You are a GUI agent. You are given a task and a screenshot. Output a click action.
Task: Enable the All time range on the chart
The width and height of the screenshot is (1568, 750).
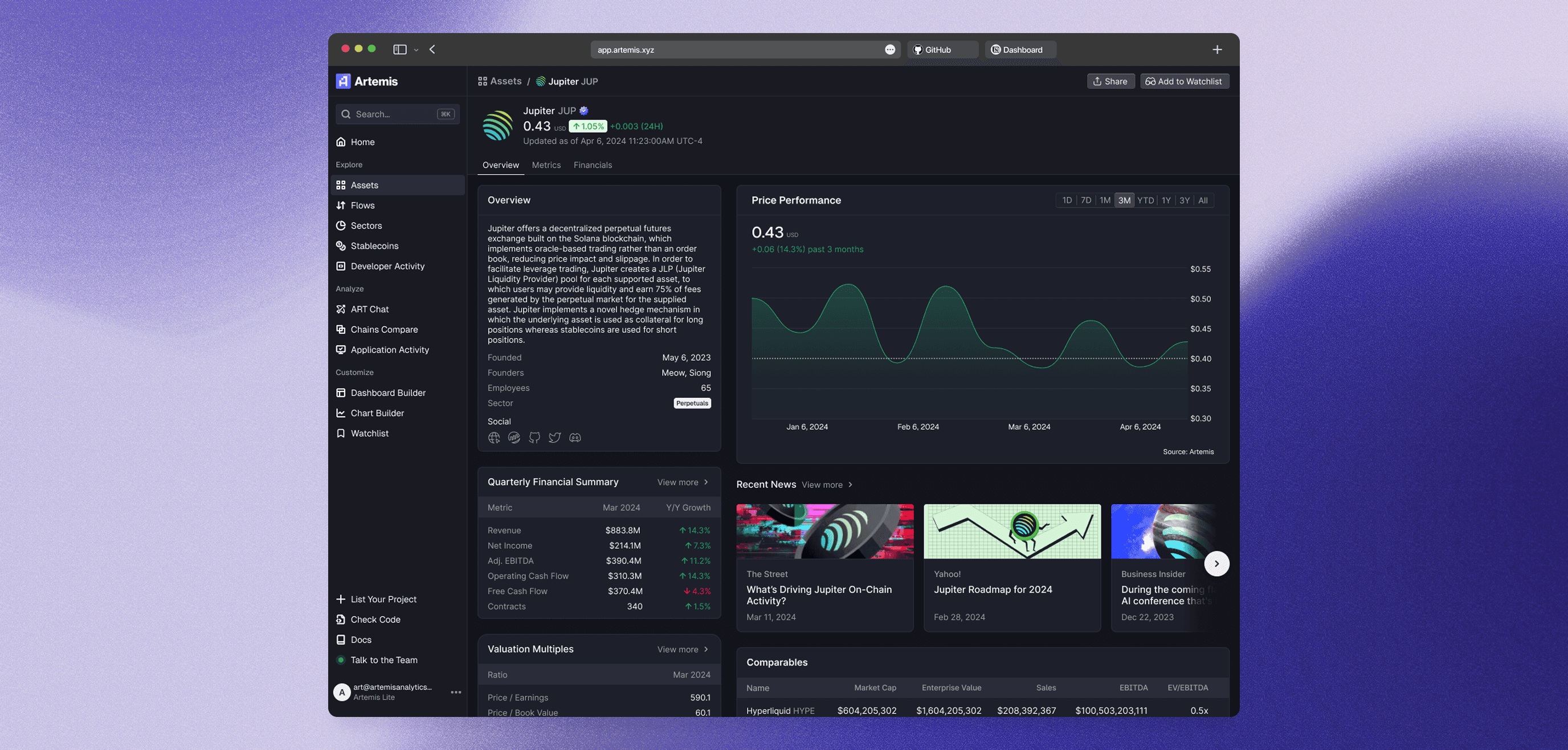1203,199
